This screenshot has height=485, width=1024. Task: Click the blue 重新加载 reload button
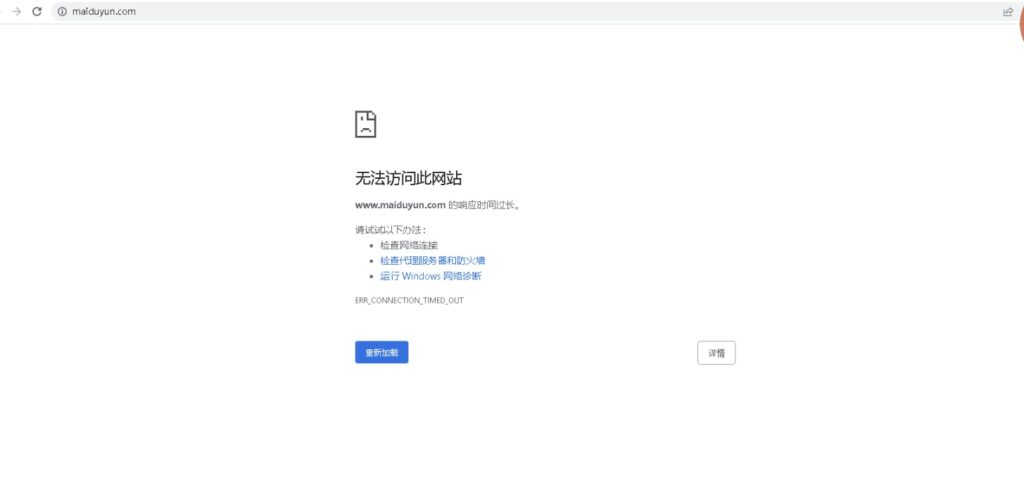click(x=381, y=352)
